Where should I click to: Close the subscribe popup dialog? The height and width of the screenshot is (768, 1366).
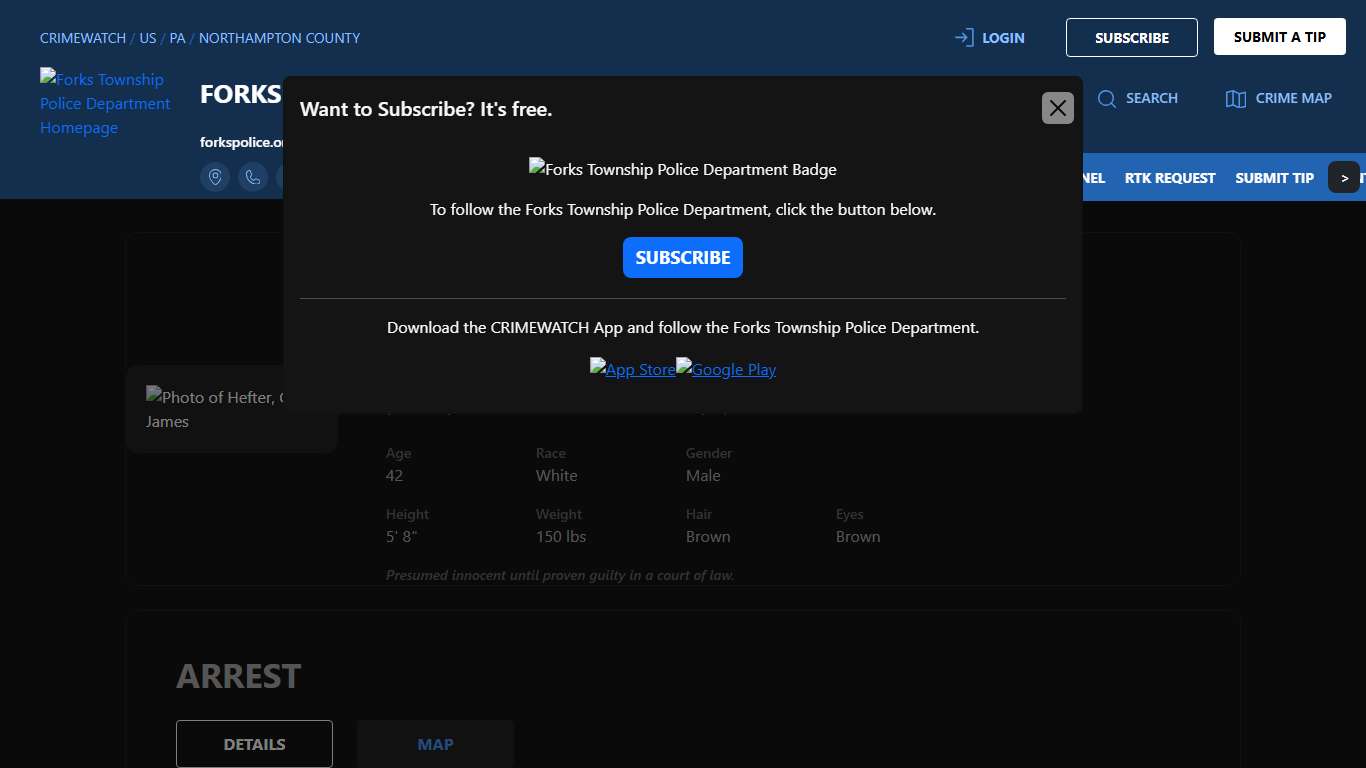(x=1057, y=108)
